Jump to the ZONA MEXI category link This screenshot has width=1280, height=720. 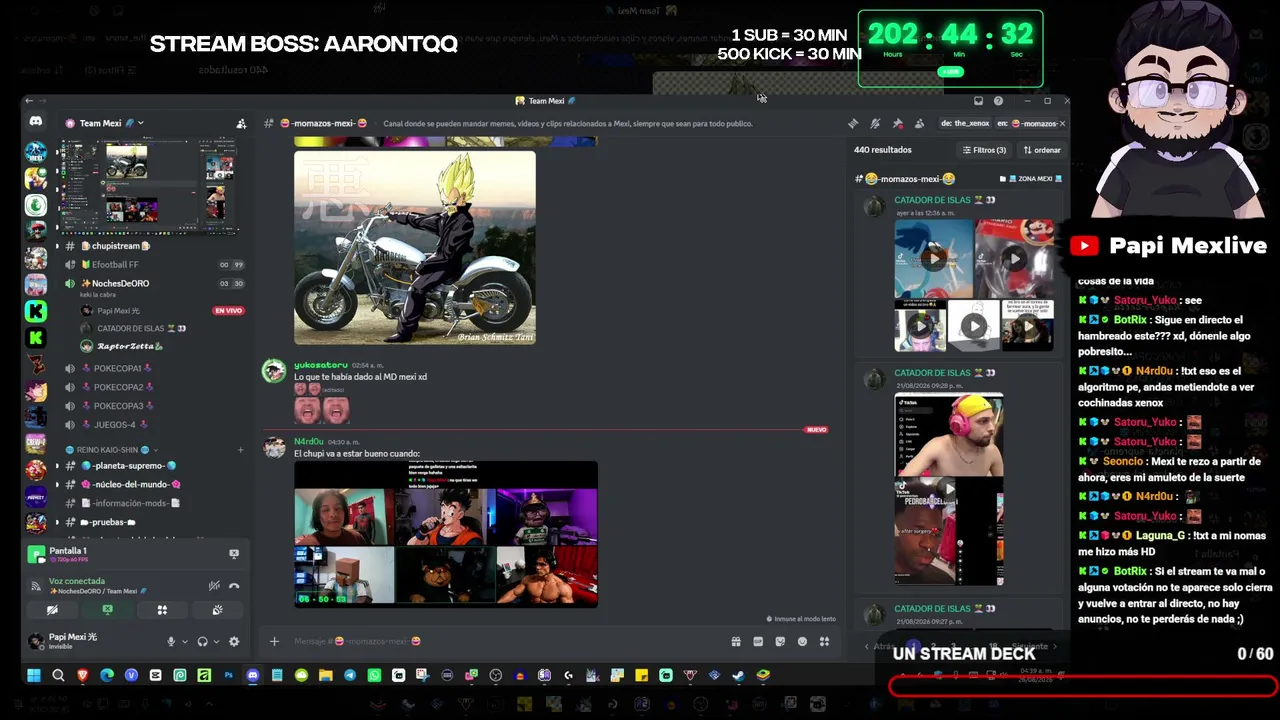coord(1030,179)
